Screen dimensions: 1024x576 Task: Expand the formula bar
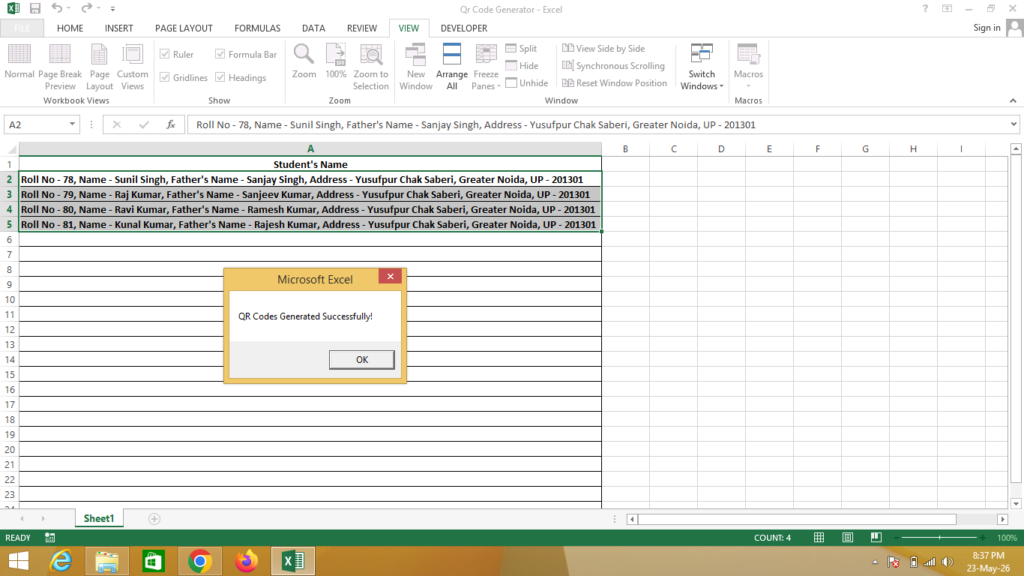[1013, 124]
